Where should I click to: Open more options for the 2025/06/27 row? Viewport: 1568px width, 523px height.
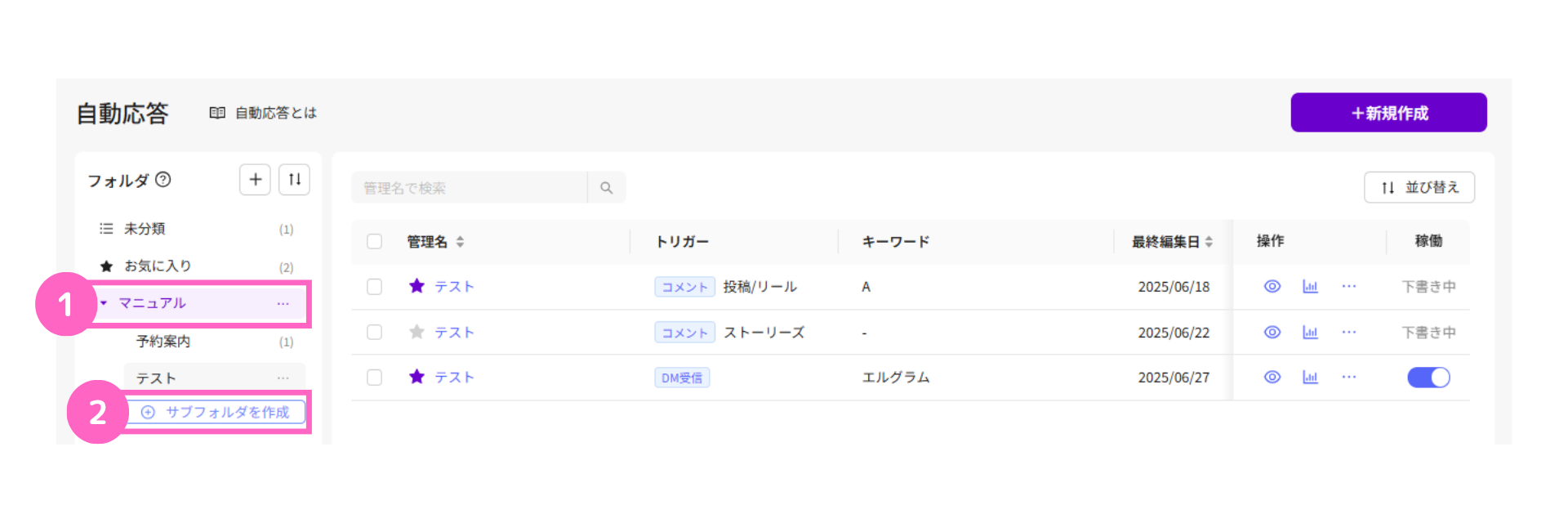(1349, 378)
